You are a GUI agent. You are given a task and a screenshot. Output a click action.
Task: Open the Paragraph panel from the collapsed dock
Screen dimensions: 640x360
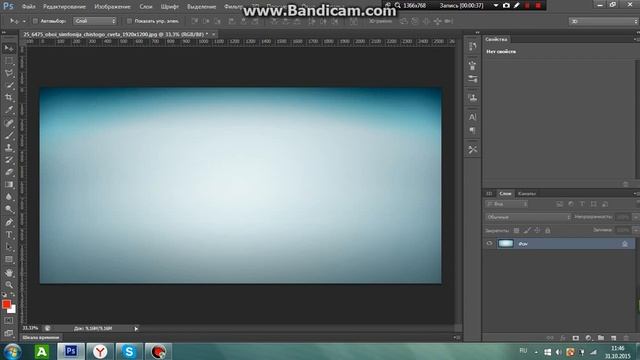(472, 131)
